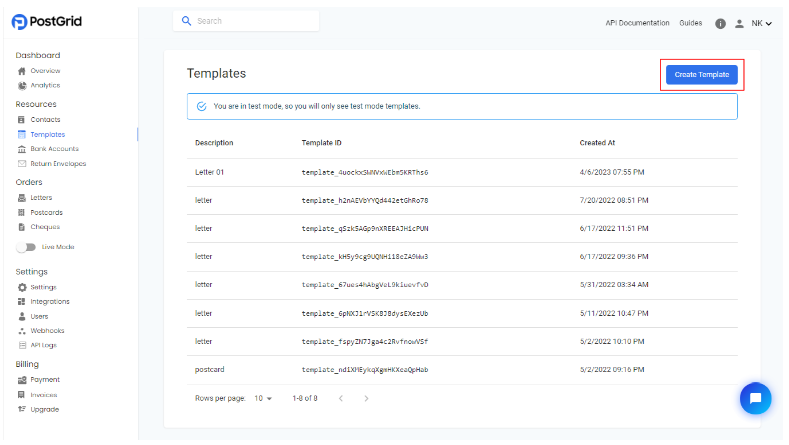The image size is (789, 445).
Task: Click the Webhooks icon in sidebar
Action: 22,330
